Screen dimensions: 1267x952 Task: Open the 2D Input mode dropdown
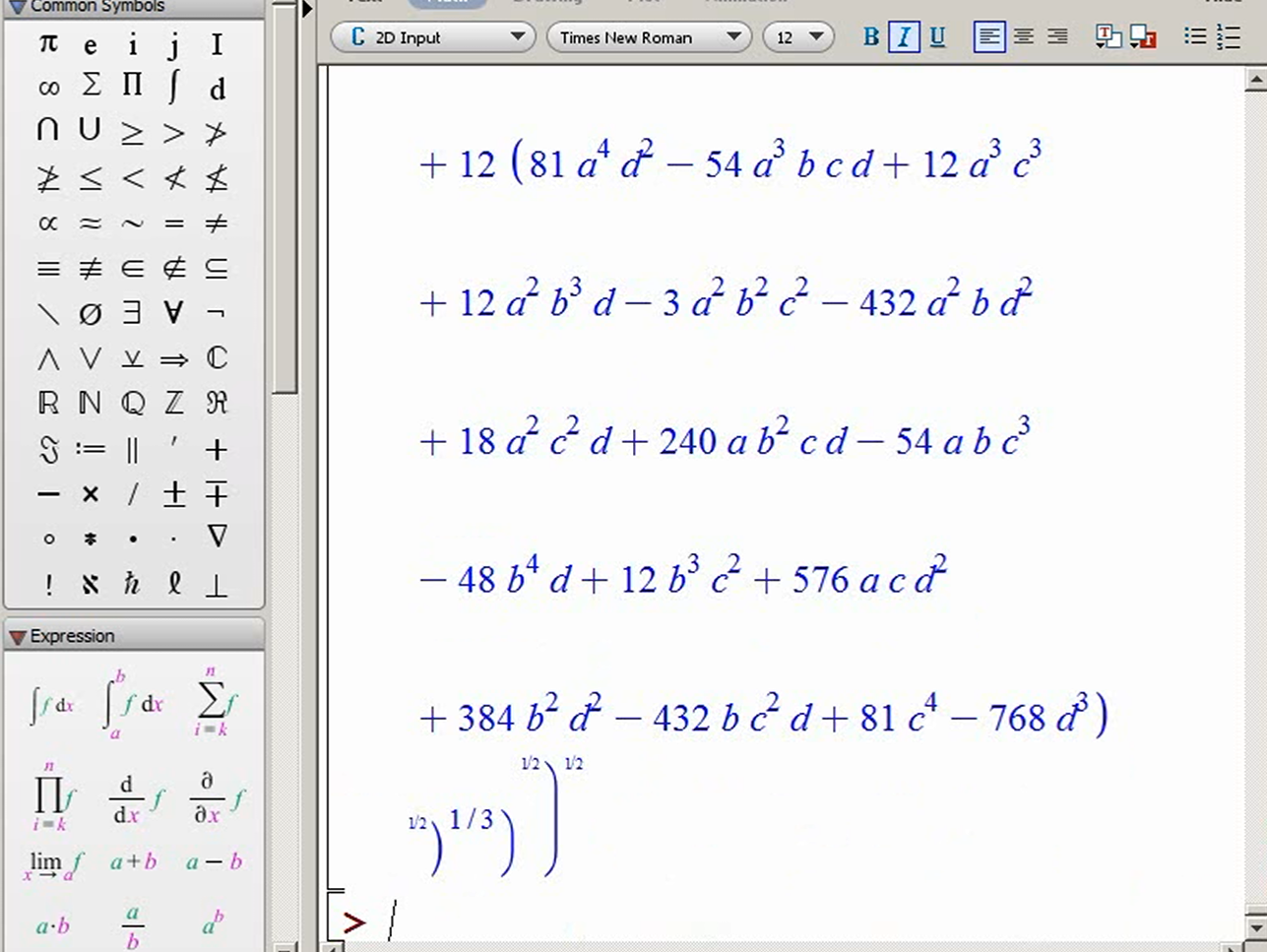(x=433, y=37)
